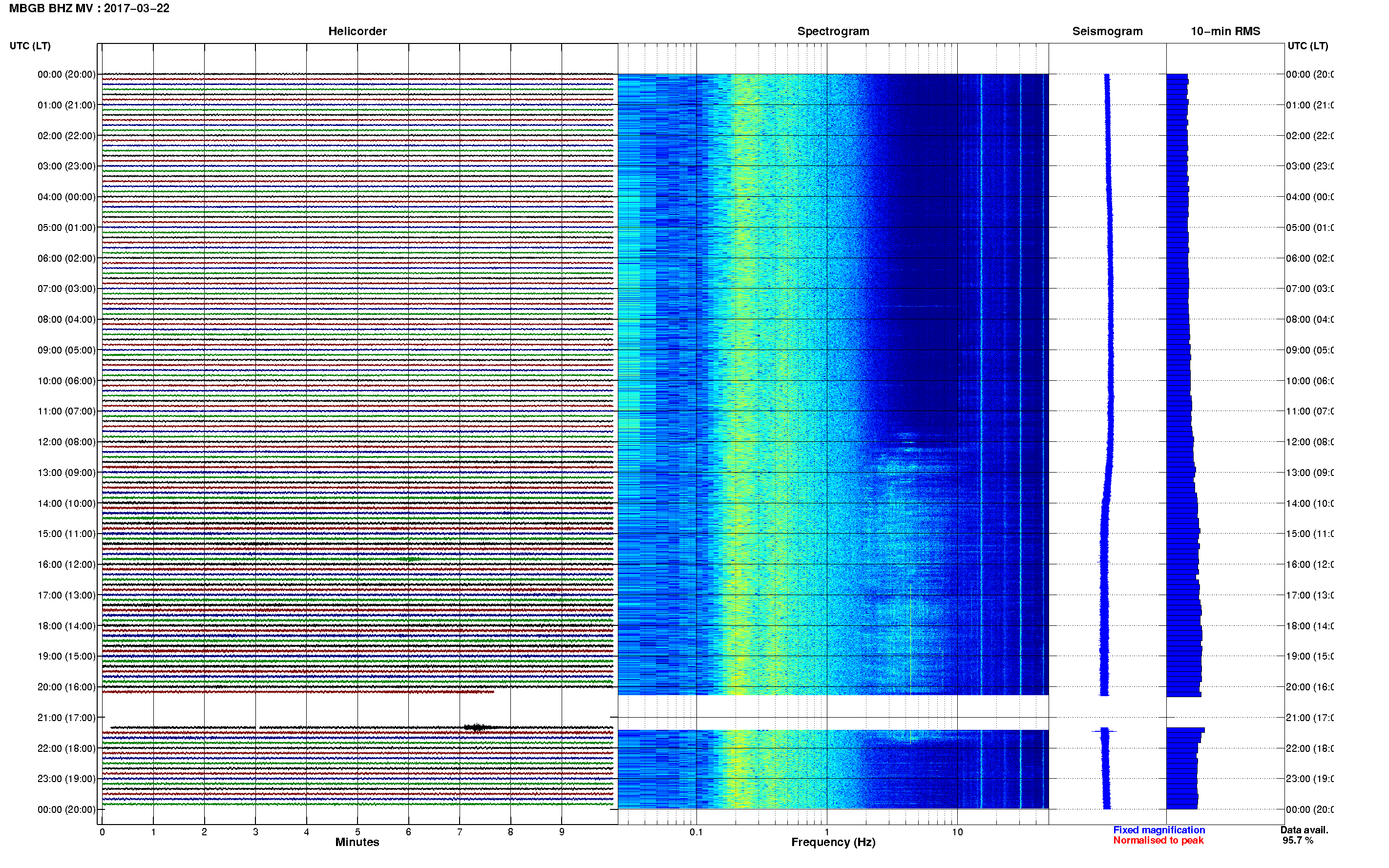Click the left '23:00 (19:00)' time label

click(x=66, y=779)
